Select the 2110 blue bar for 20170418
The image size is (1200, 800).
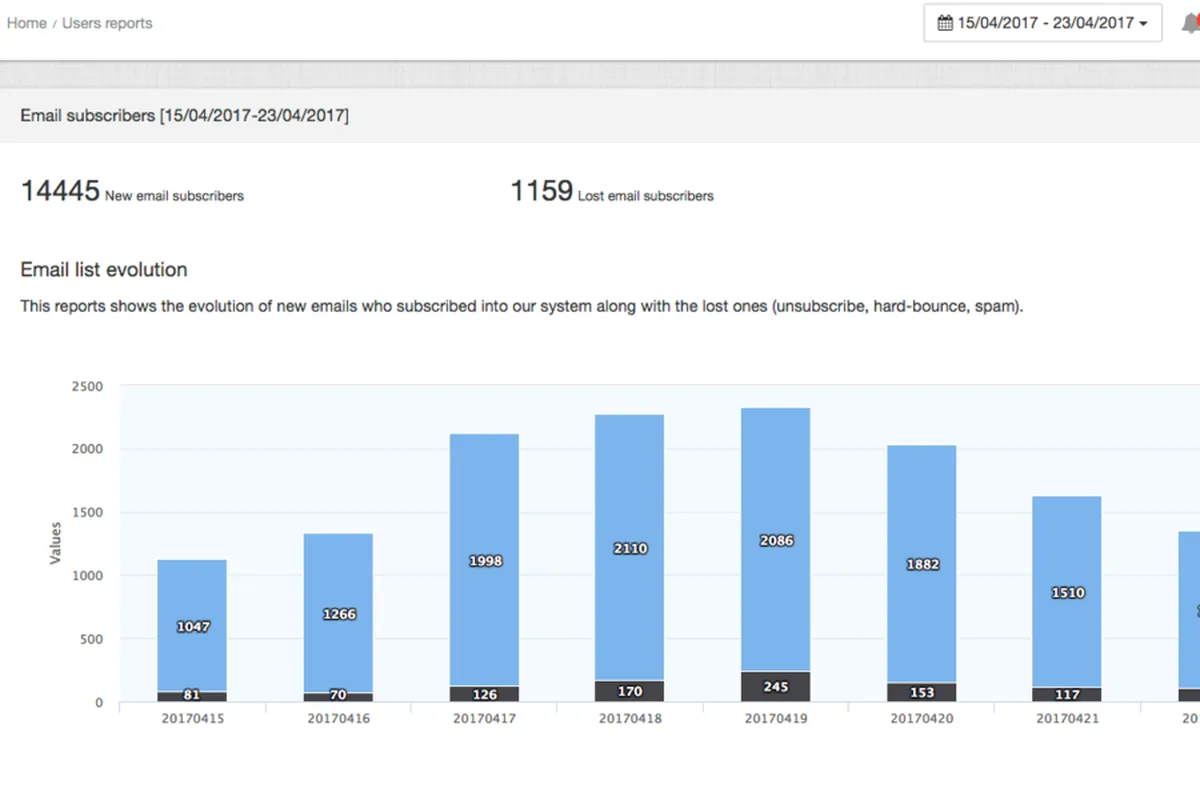coord(629,548)
